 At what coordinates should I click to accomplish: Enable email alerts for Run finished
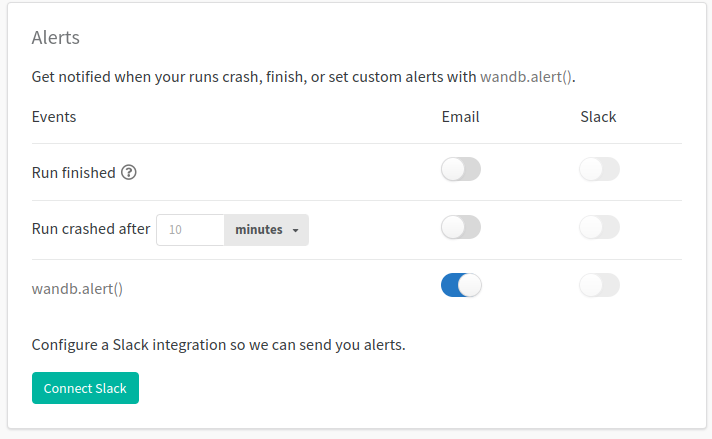click(460, 170)
